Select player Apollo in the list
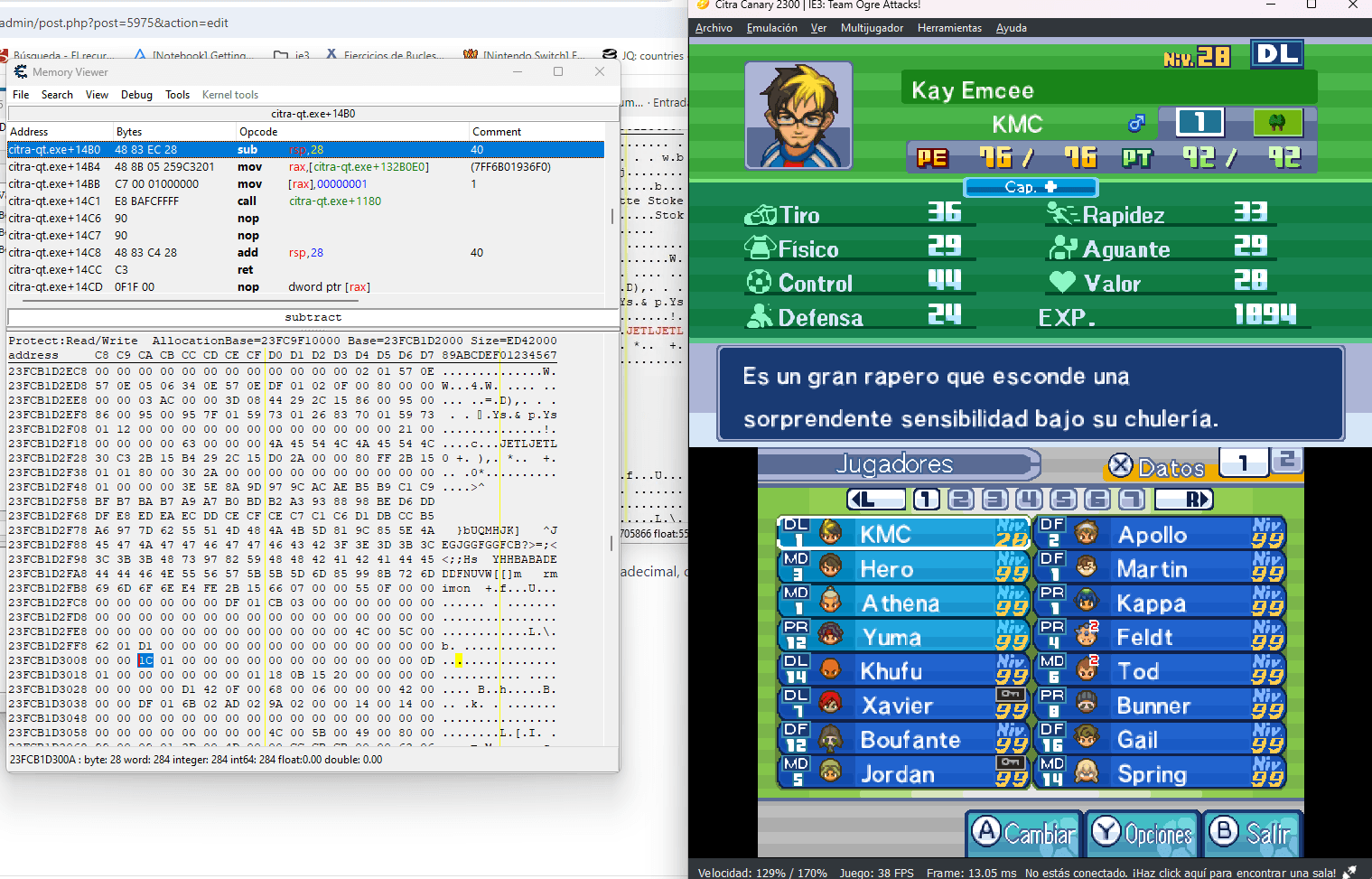Image resolution: width=1372 pixels, height=879 pixels. (1161, 533)
